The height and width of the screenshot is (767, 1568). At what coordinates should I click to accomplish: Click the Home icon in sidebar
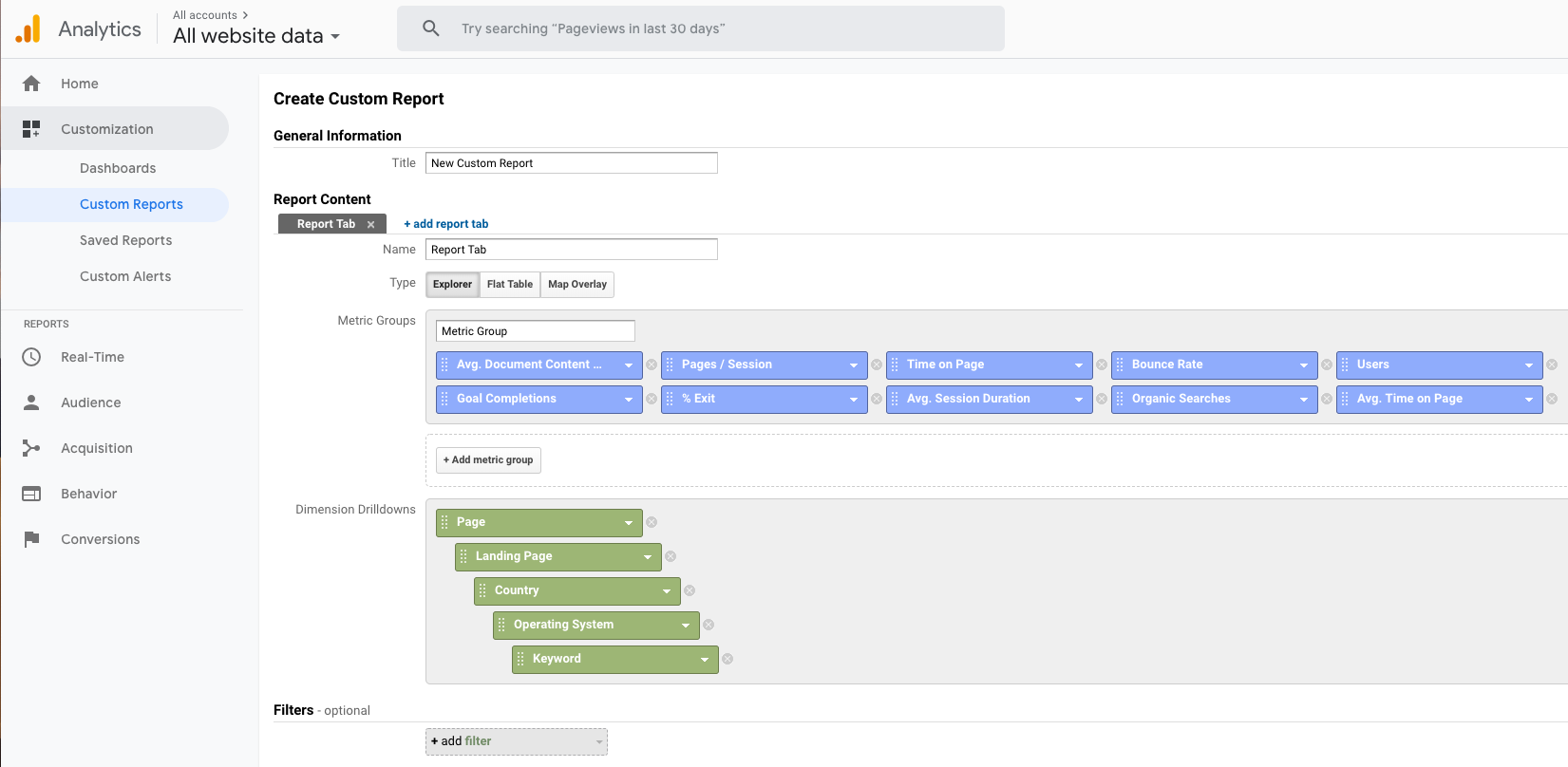tap(31, 84)
